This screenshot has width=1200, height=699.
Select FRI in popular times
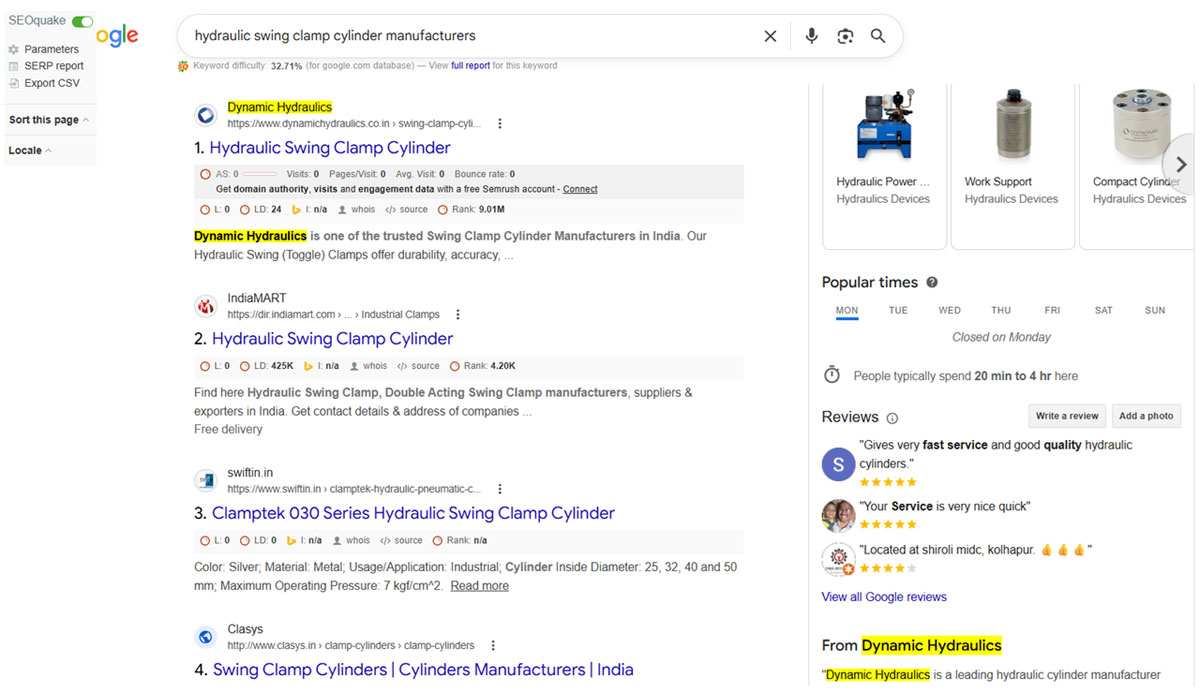[x=1053, y=311]
